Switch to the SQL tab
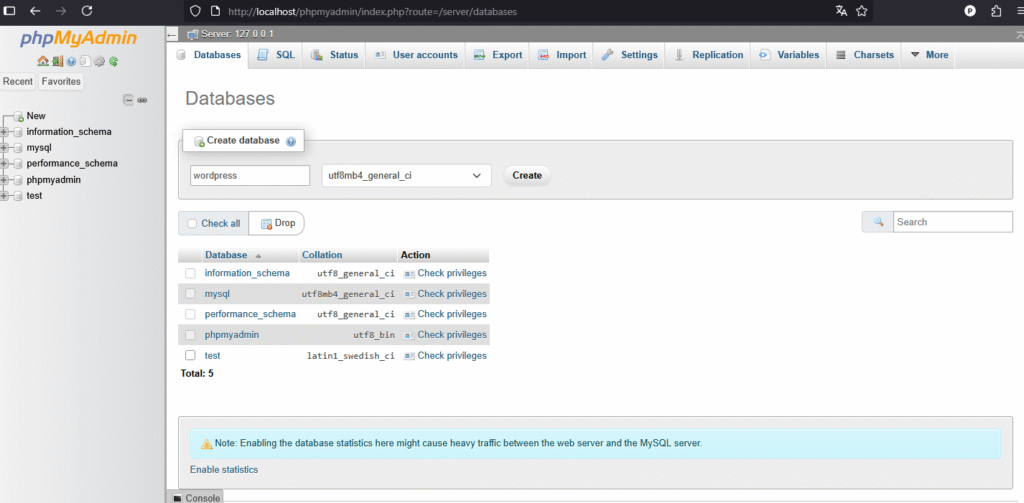 pyautogui.click(x=276, y=55)
